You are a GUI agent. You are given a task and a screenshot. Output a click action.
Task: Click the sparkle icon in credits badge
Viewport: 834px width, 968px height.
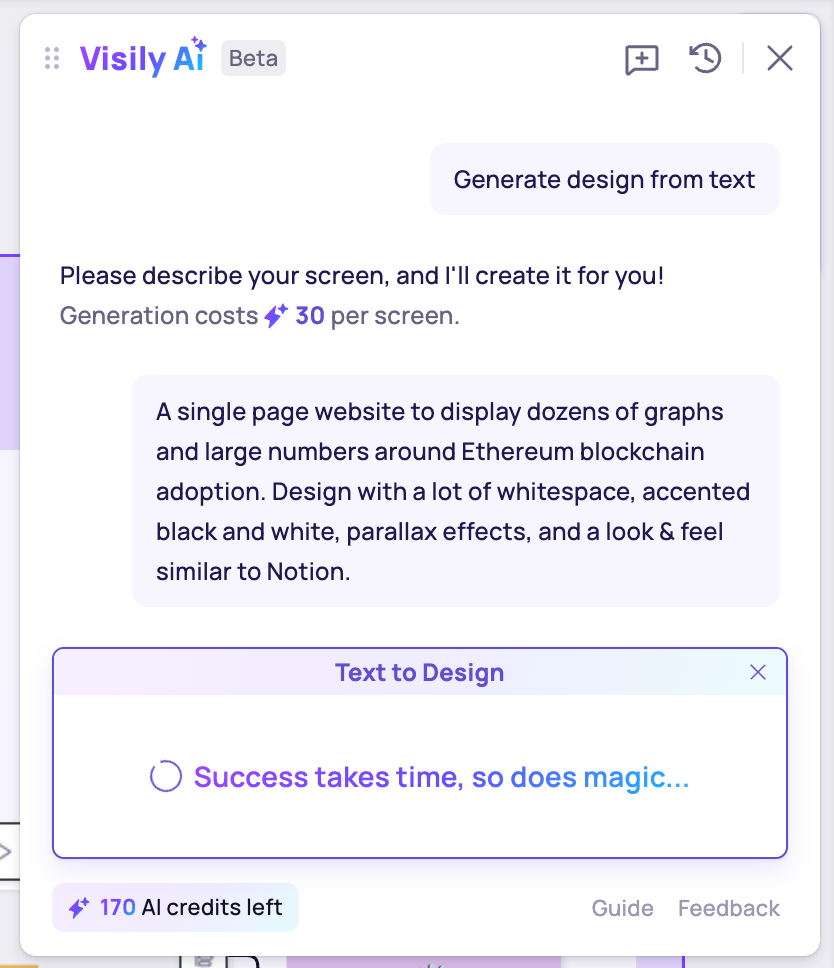(x=79, y=908)
